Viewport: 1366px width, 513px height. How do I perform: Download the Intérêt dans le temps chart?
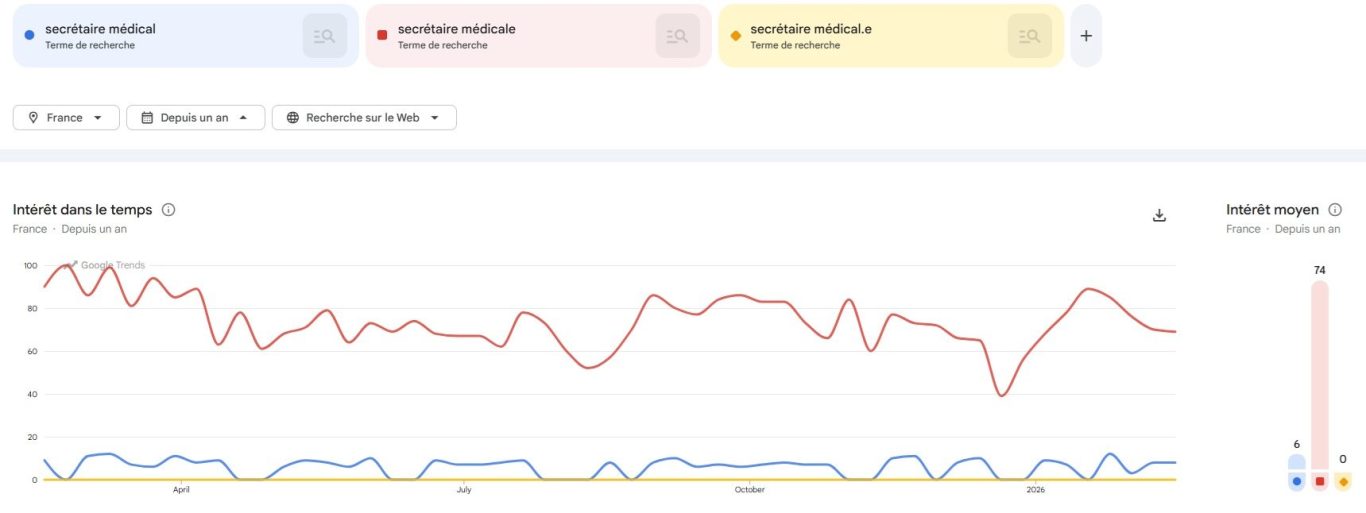click(x=1160, y=215)
